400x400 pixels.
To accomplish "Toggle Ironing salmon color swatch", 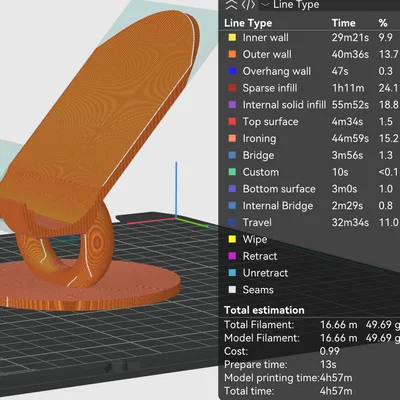I will (x=232, y=138).
